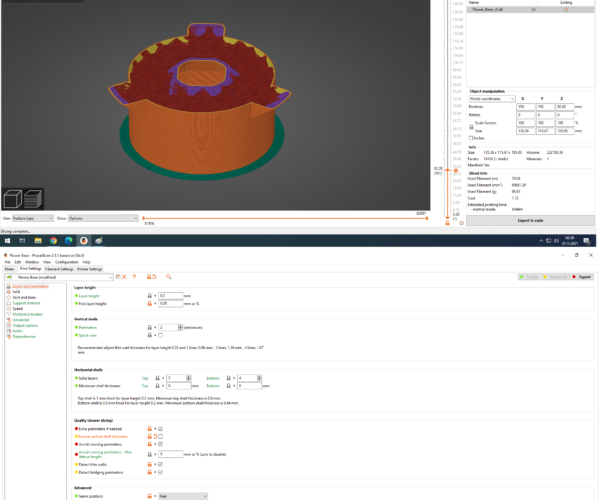The width and height of the screenshot is (600, 500).
Task: Click Bottom solid layers spinner arrows
Action: point(259,378)
